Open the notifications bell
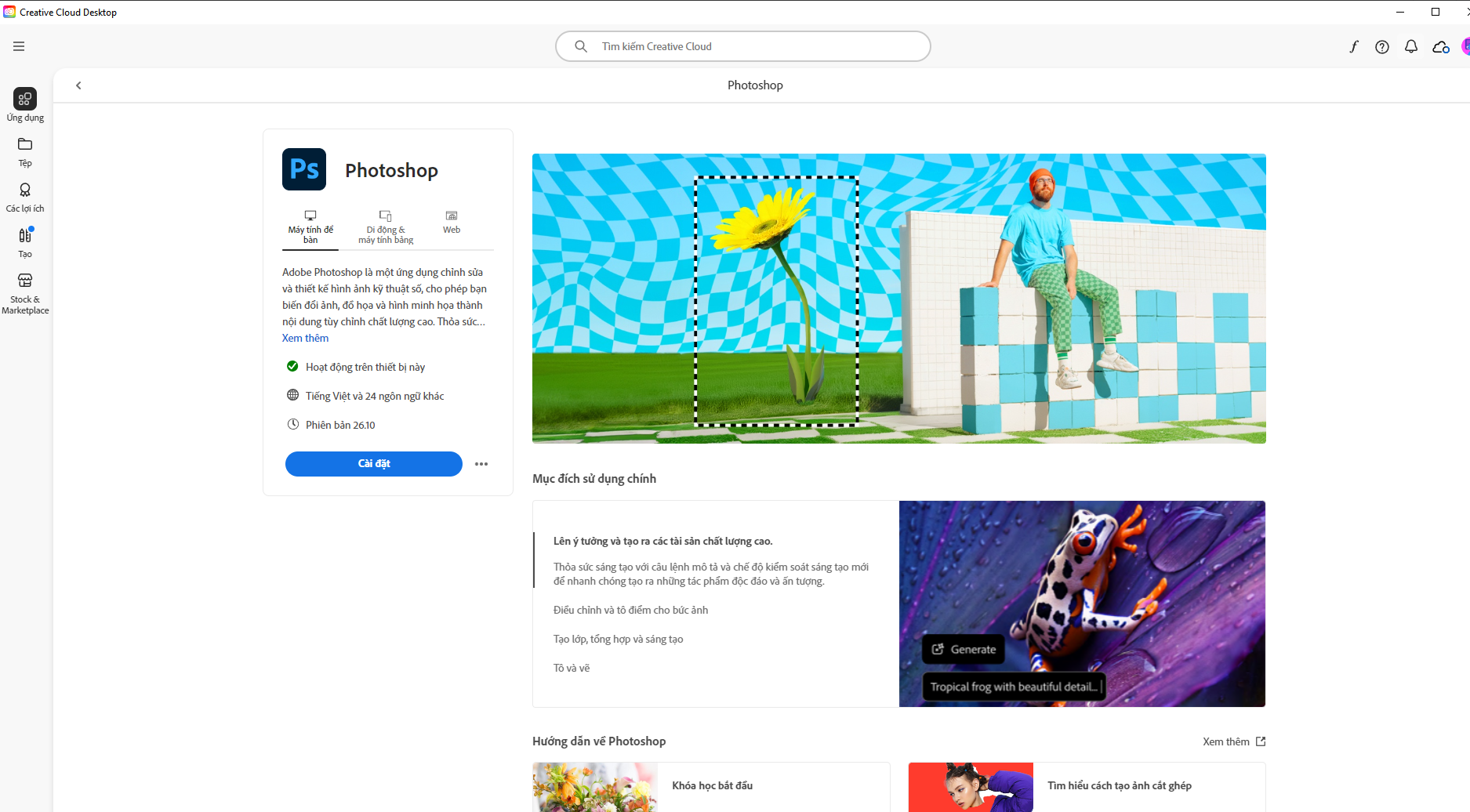1470x812 pixels. pos(1411,47)
